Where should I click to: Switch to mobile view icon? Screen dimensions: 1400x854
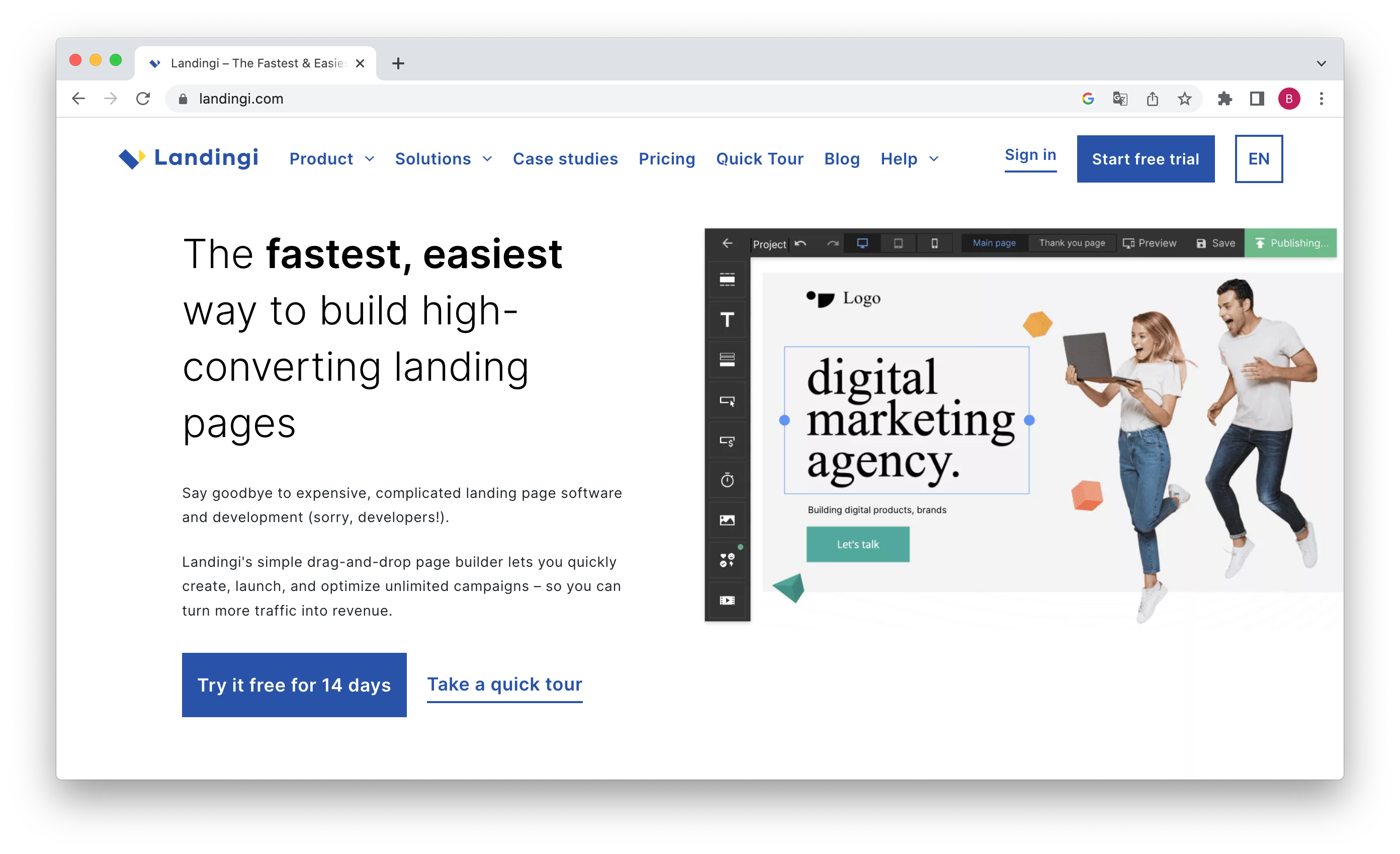tap(934, 242)
